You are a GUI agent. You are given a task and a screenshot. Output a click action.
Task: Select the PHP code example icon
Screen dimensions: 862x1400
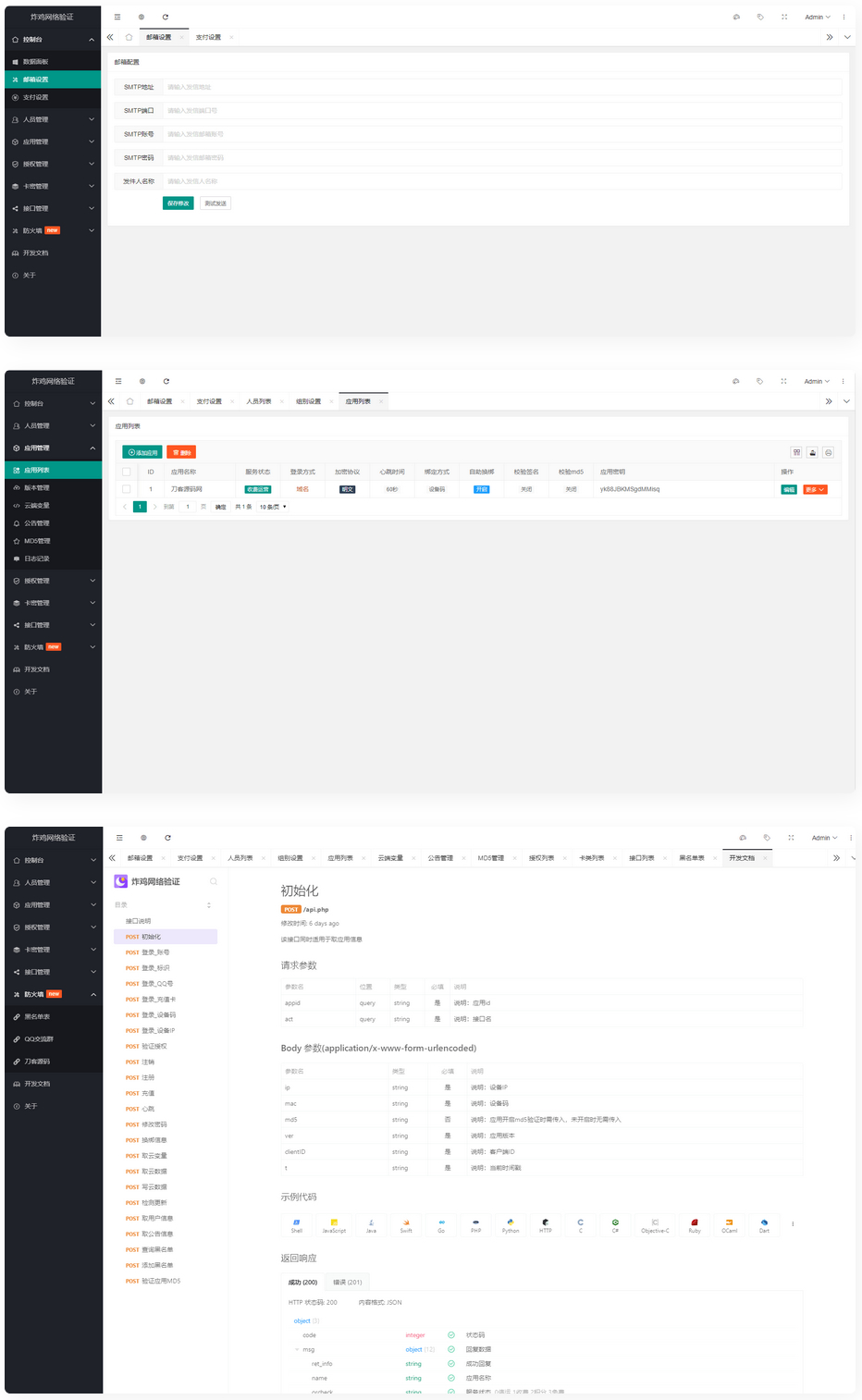click(476, 1225)
